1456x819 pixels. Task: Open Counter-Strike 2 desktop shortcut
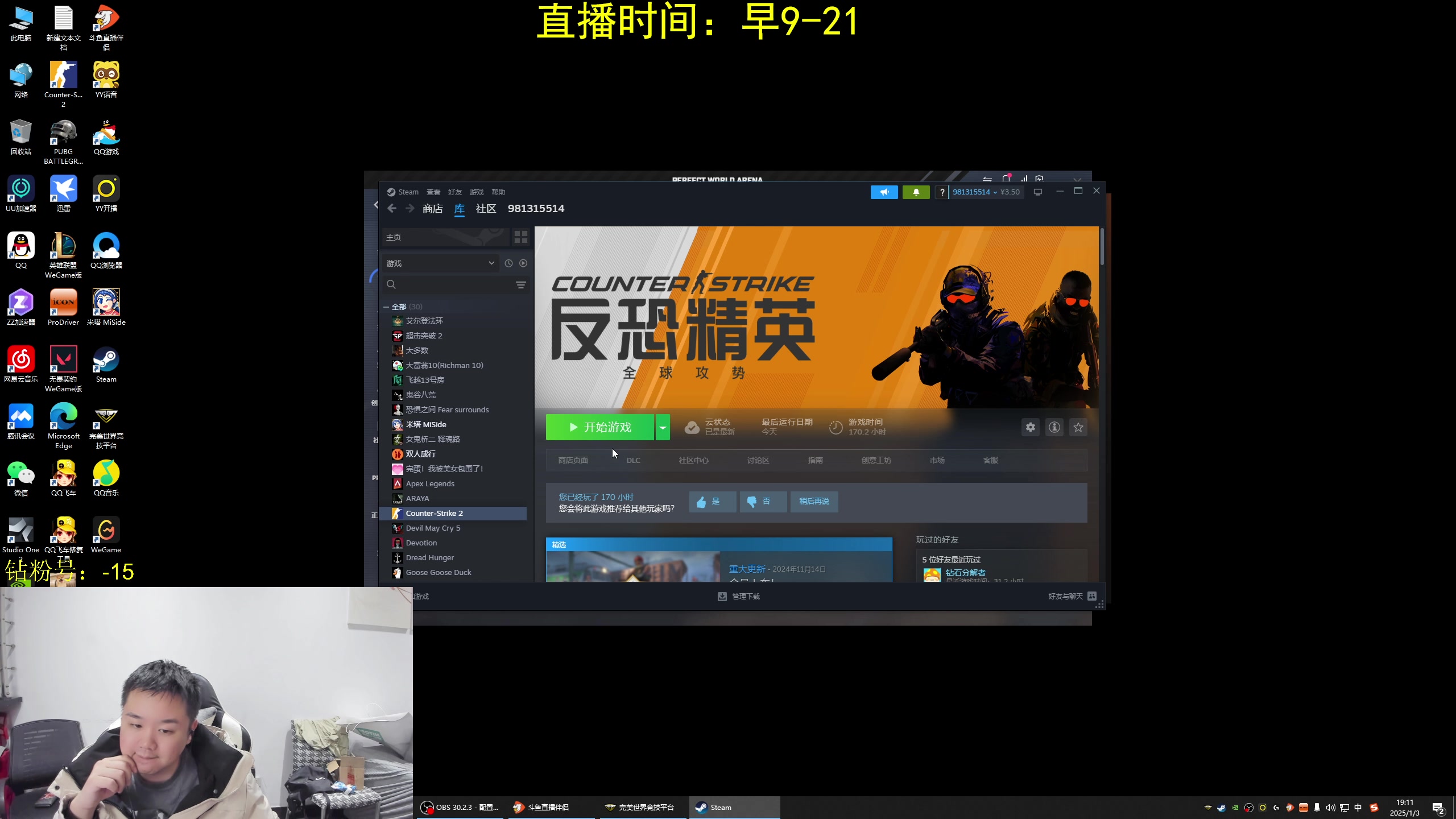point(63,84)
